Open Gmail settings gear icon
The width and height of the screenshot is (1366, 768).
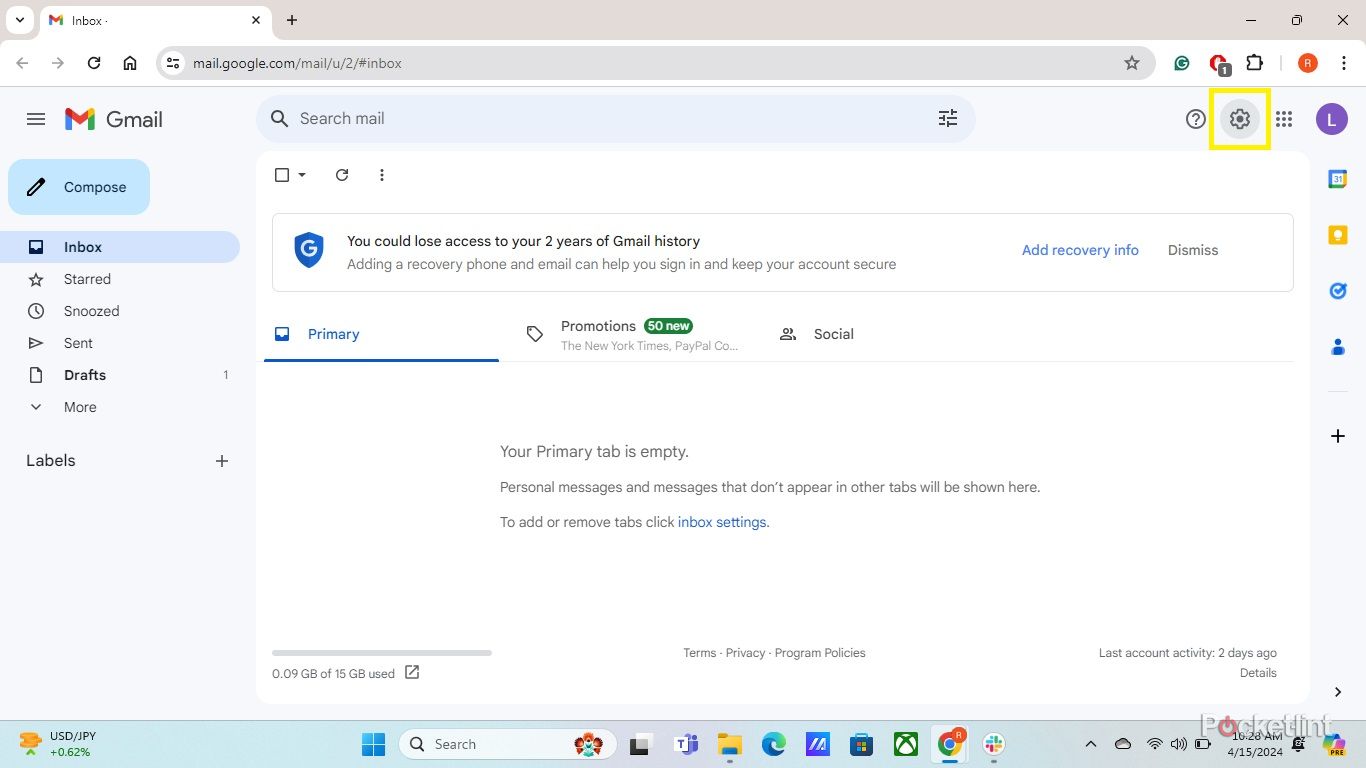click(x=1240, y=119)
